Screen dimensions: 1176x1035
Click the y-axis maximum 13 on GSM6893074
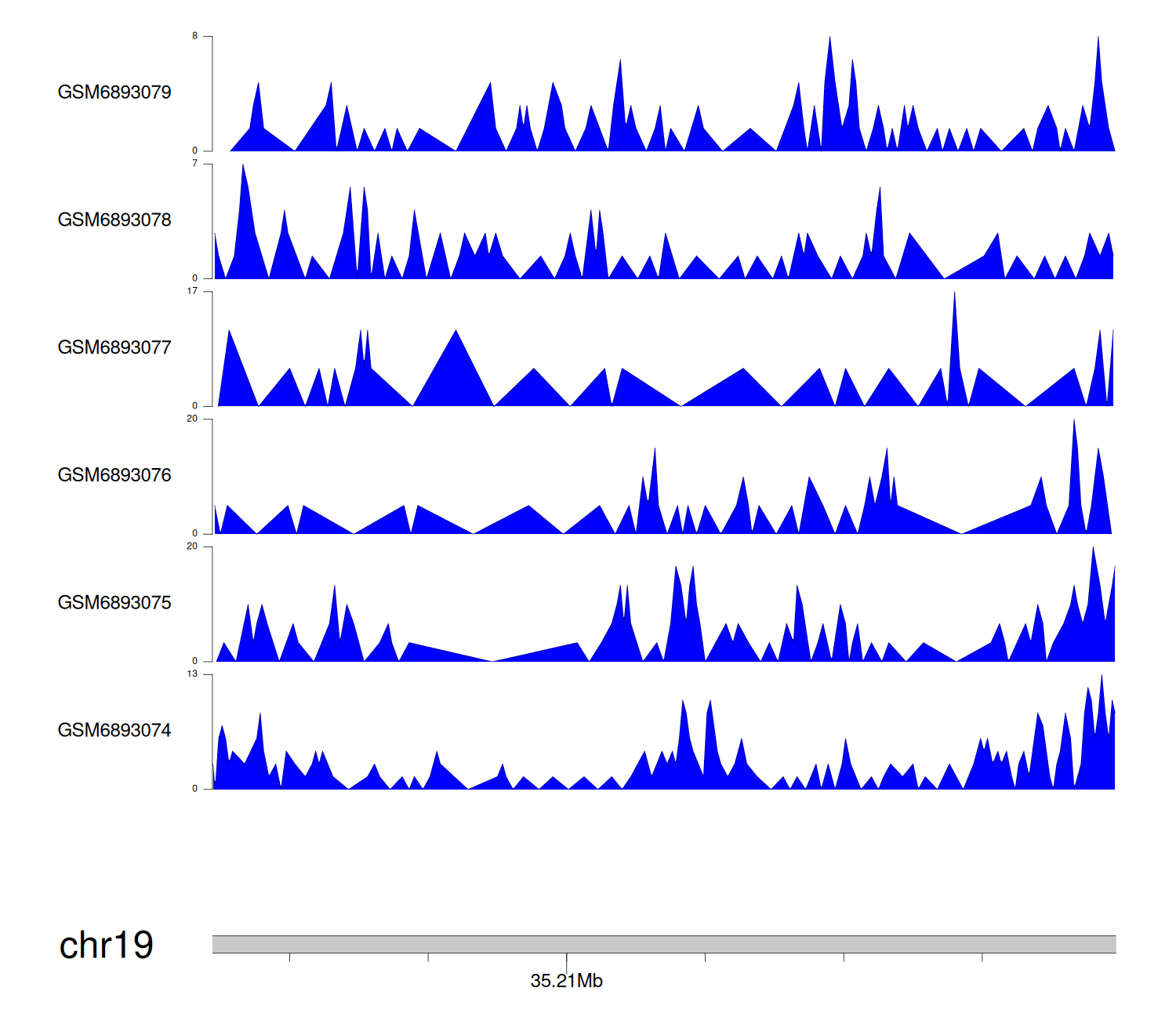coord(192,674)
